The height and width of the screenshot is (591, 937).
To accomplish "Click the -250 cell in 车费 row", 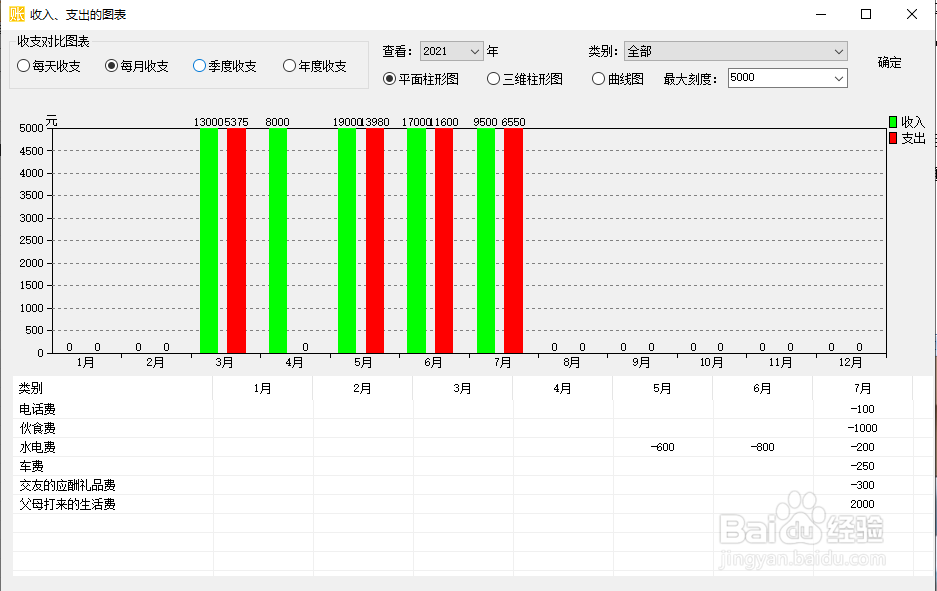I will pos(862,466).
